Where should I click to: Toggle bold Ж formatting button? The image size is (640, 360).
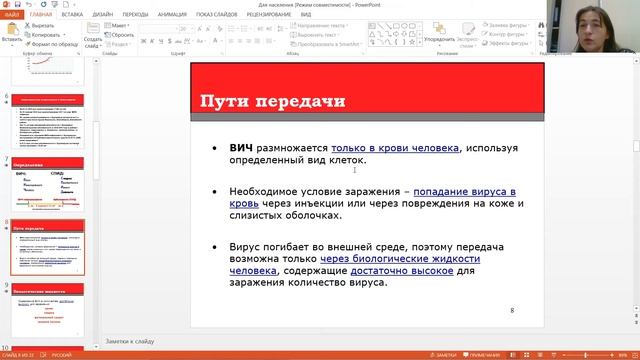(x=143, y=41)
